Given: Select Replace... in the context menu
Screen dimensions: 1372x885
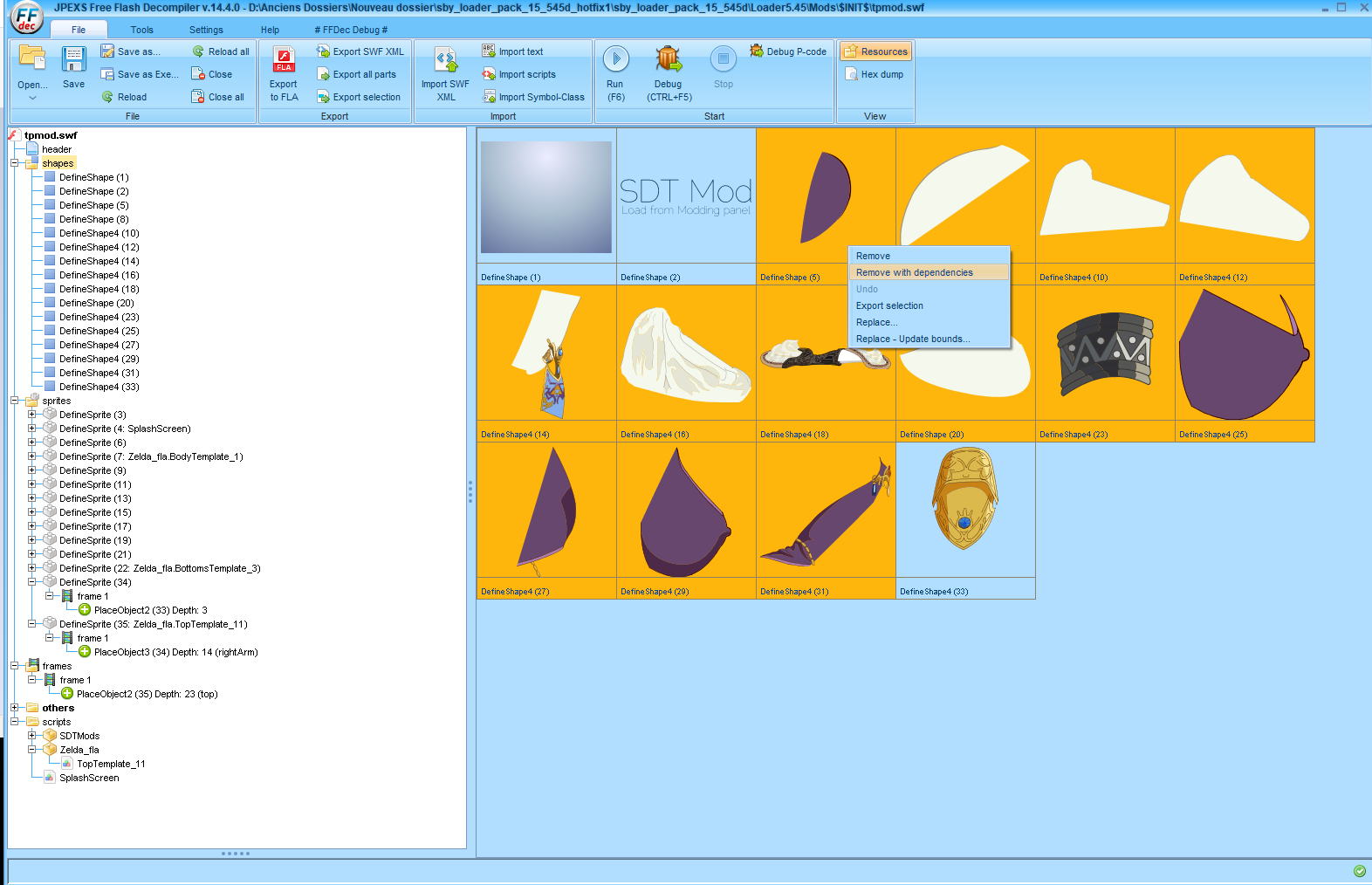Looking at the screenshot, I should coord(876,322).
